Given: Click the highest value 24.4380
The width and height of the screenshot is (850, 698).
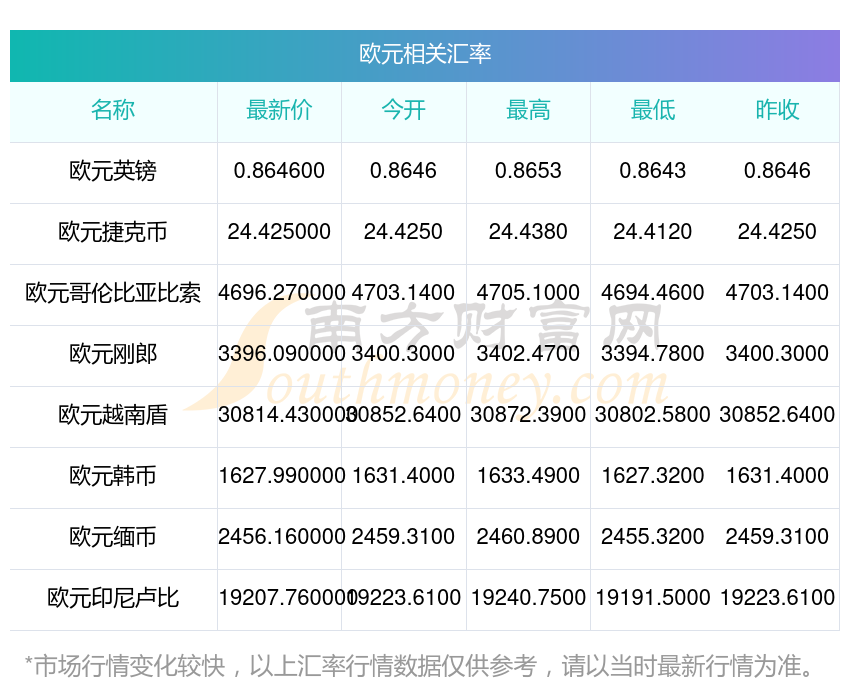Looking at the screenshot, I should 528,232.
